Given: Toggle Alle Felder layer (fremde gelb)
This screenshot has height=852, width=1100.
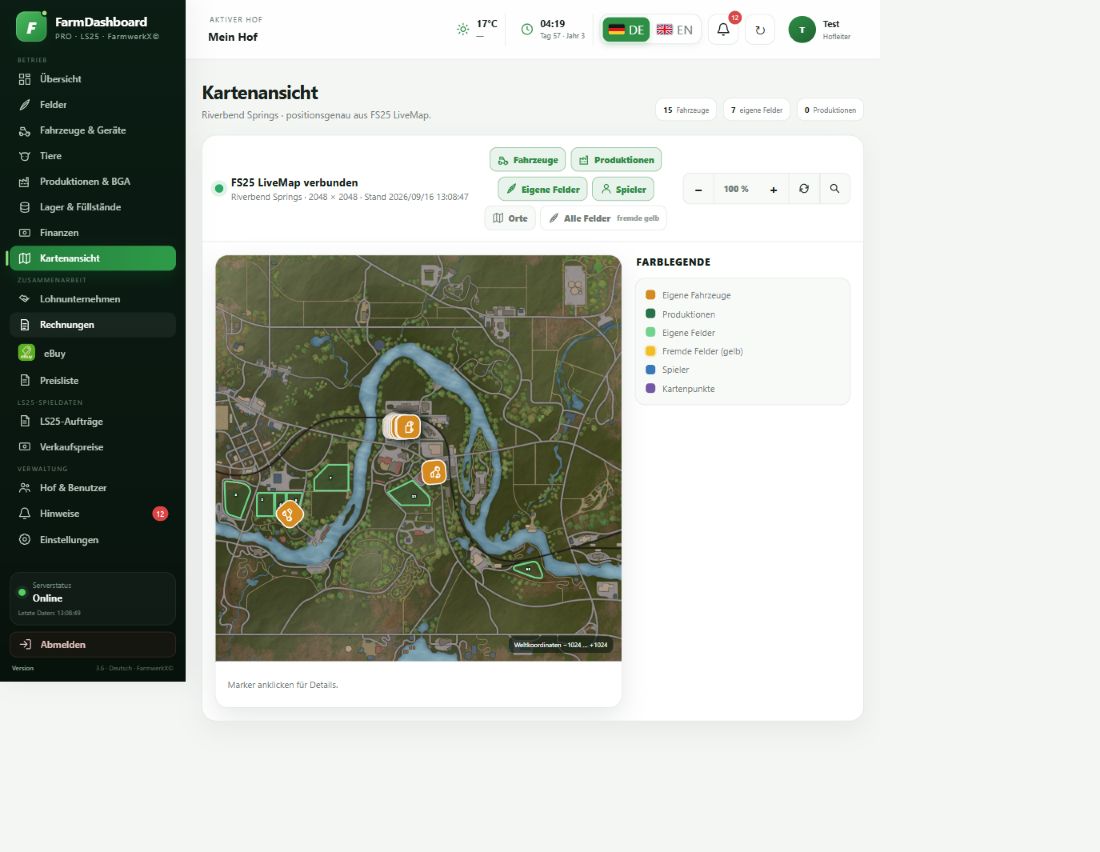Looking at the screenshot, I should tap(603, 218).
